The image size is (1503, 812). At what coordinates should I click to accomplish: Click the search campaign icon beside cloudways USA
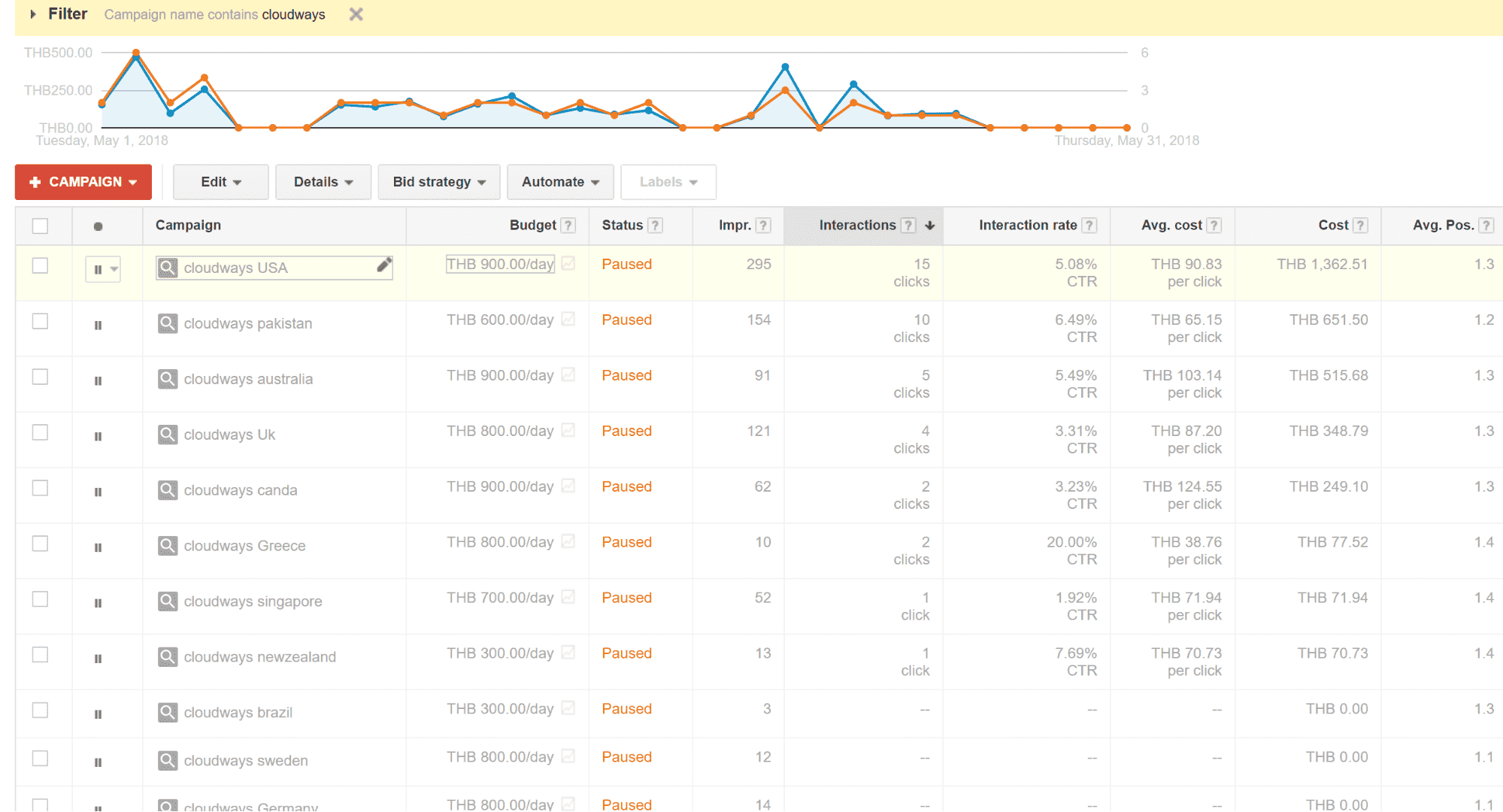168,268
